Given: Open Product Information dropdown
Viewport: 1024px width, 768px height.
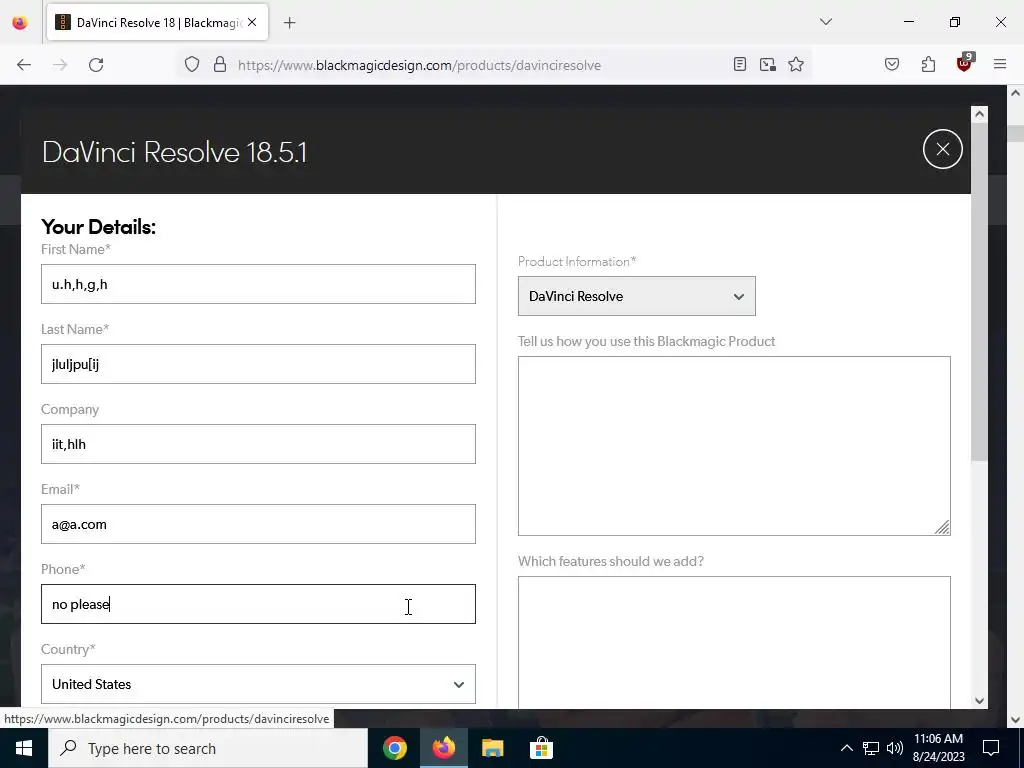Looking at the screenshot, I should [637, 296].
